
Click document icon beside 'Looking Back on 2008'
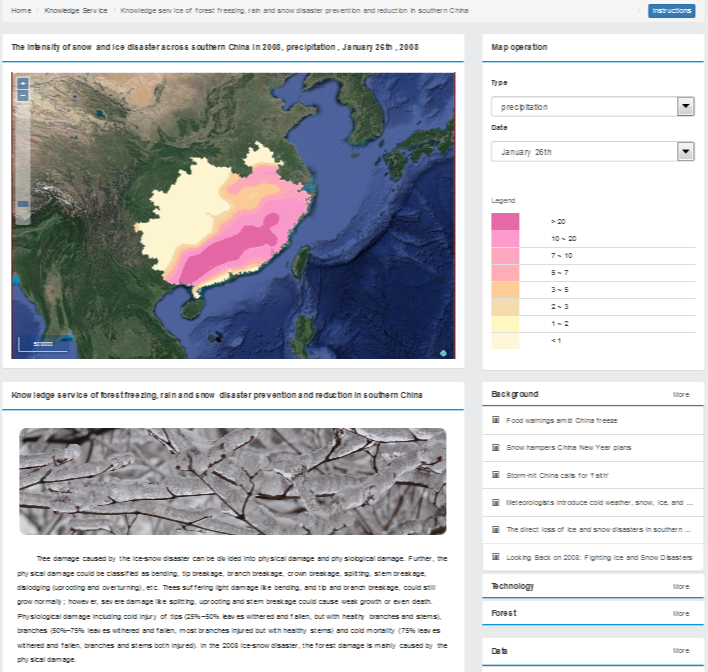pos(495,557)
